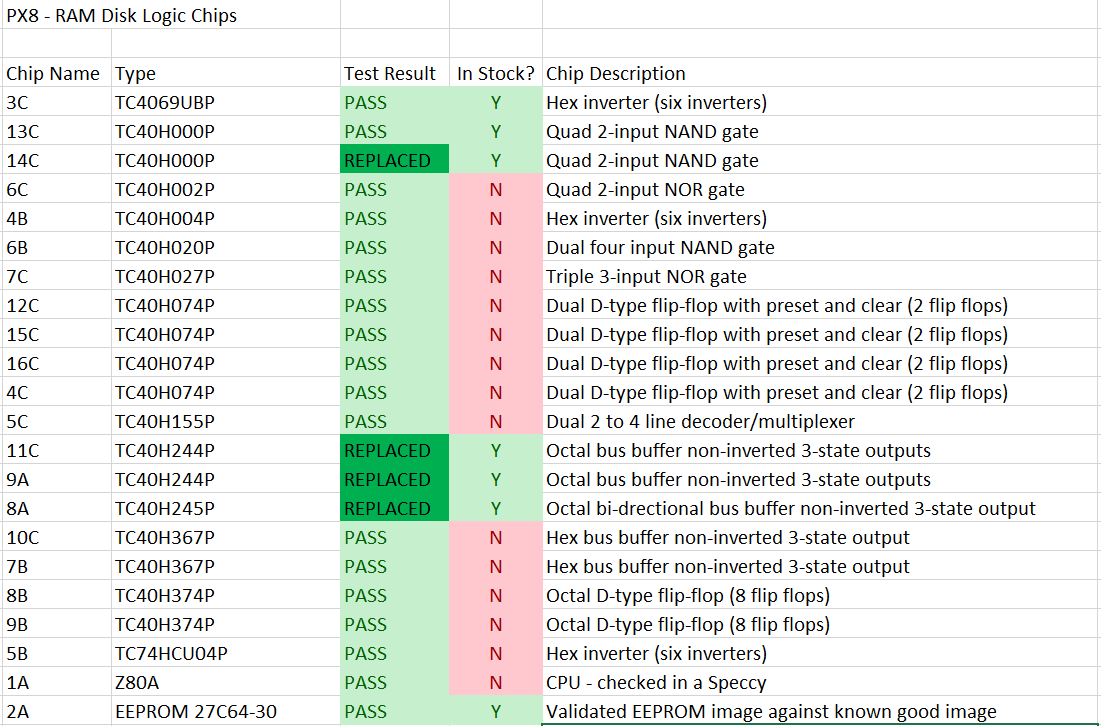Select the TC74HCU04P type cell
Screen dimensions: 1101x726
click(x=225, y=653)
